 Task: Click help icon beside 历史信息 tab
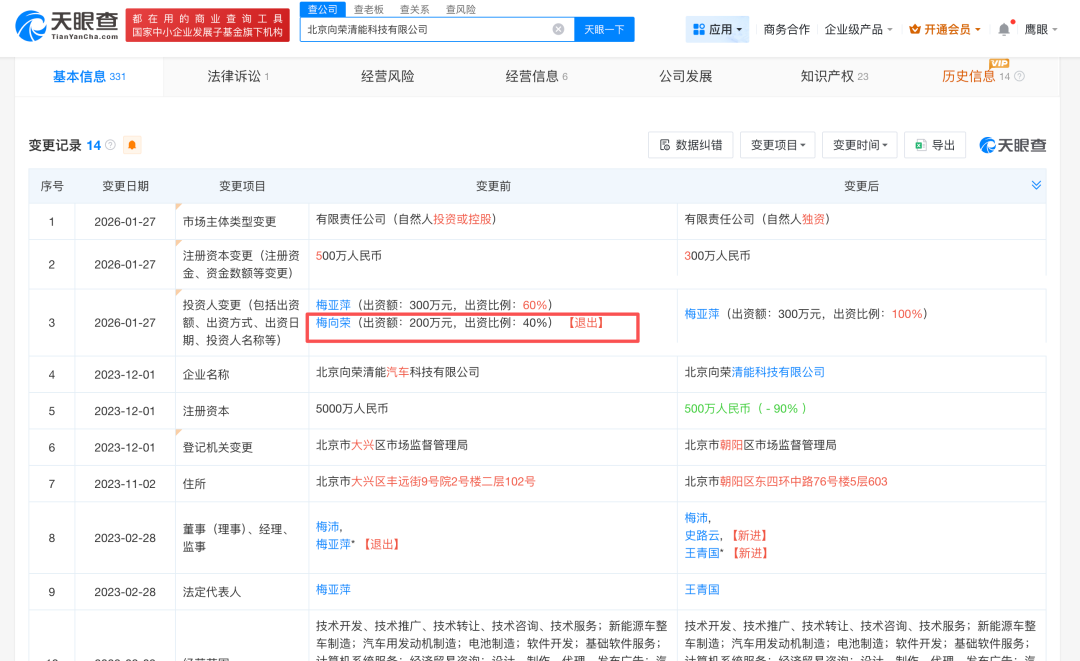tap(1019, 77)
